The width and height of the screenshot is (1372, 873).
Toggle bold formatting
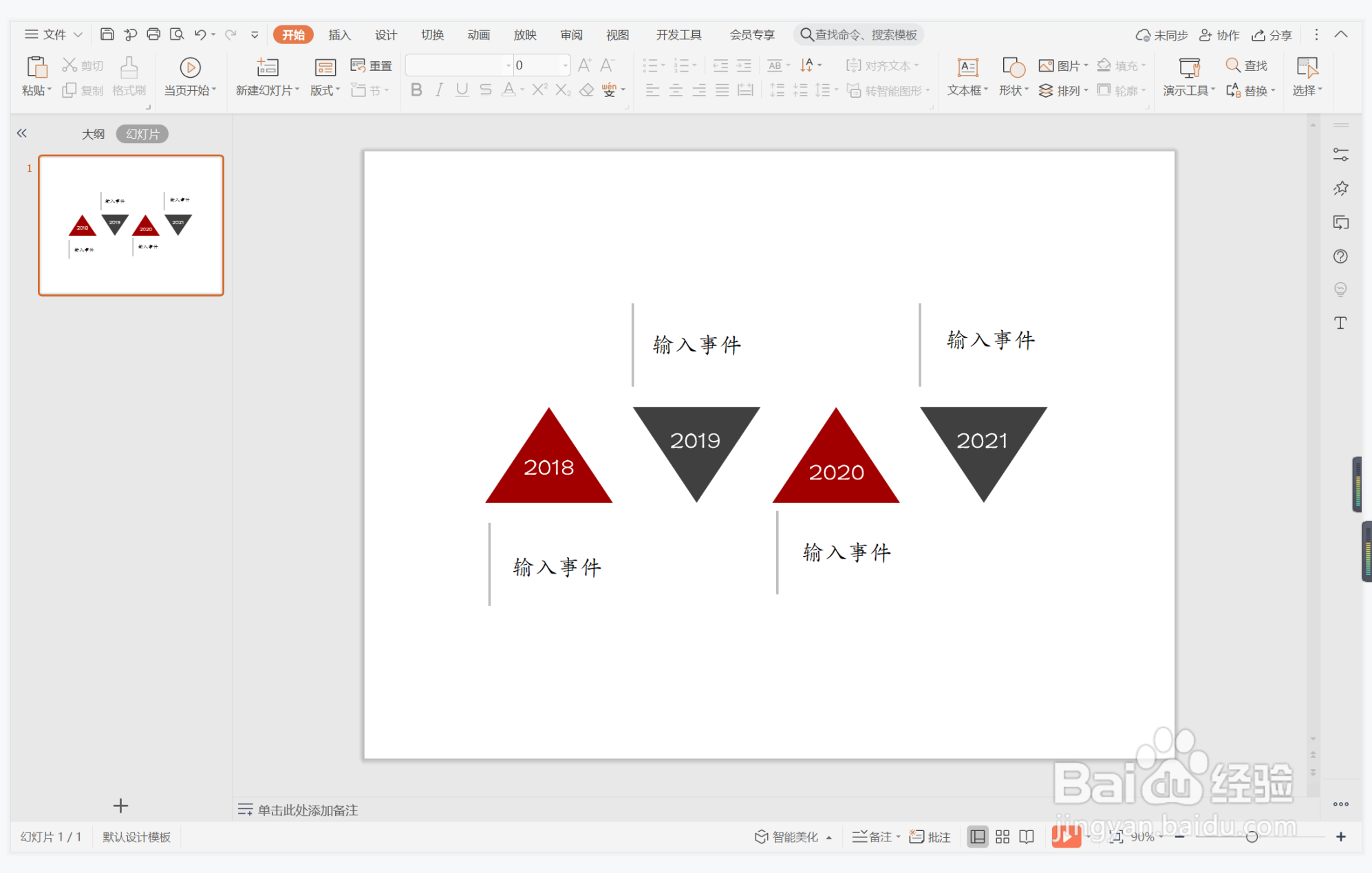point(416,90)
